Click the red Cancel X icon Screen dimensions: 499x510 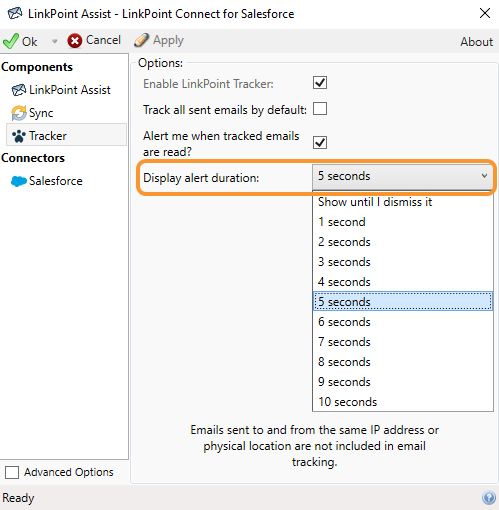75,41
